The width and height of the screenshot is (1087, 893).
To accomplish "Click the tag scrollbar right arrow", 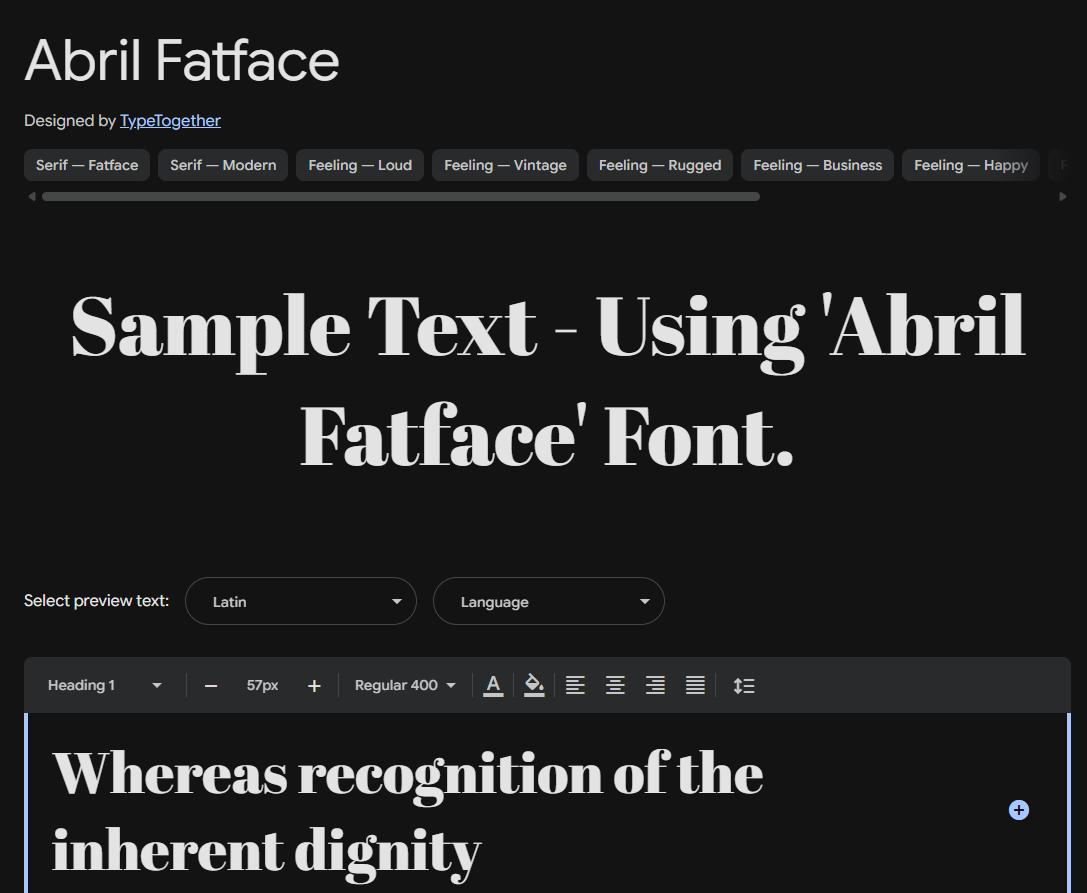I will click(x=1063, y=196).
